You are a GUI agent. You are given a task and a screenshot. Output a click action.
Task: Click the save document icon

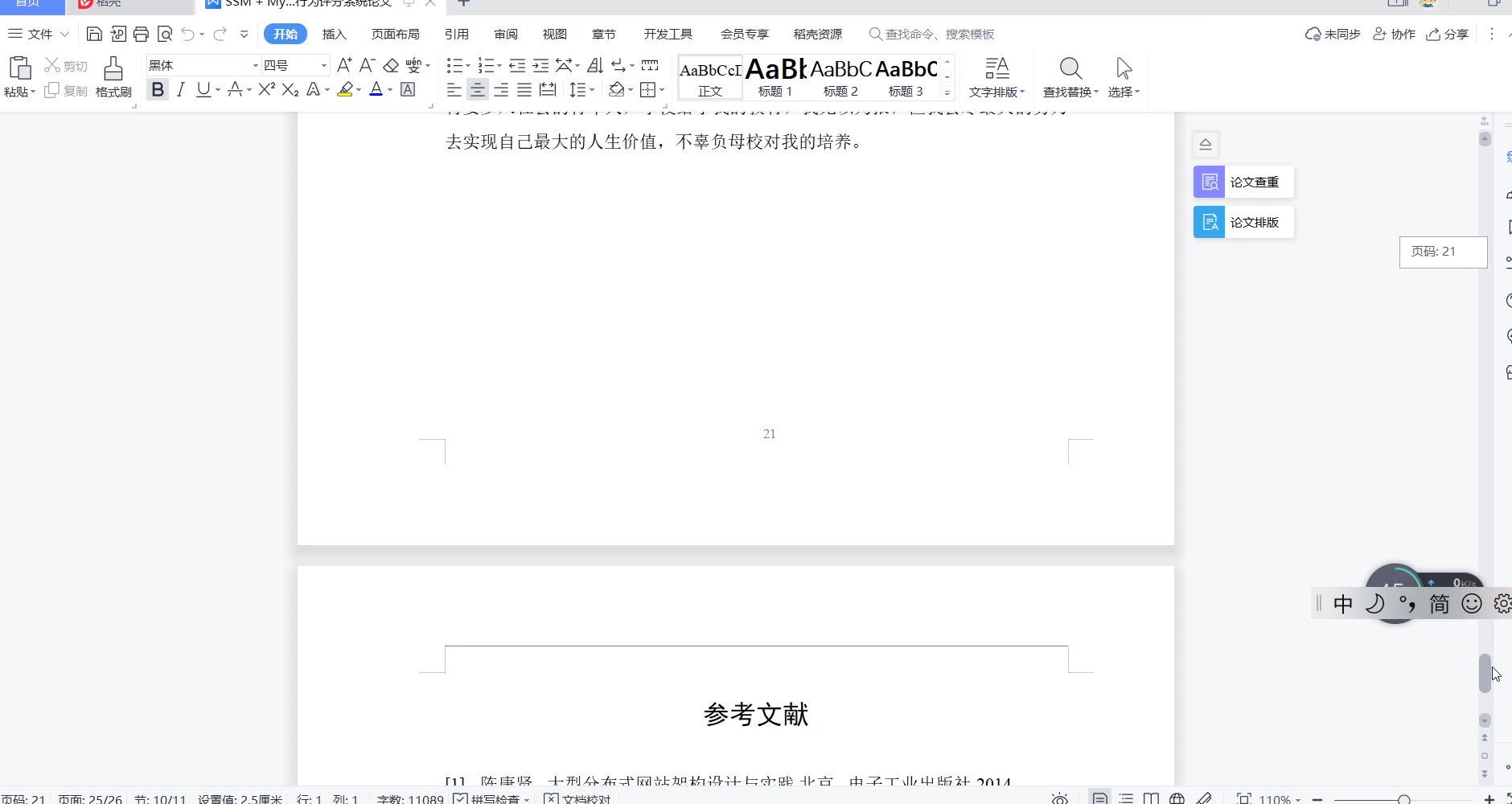tap(94, 34)
